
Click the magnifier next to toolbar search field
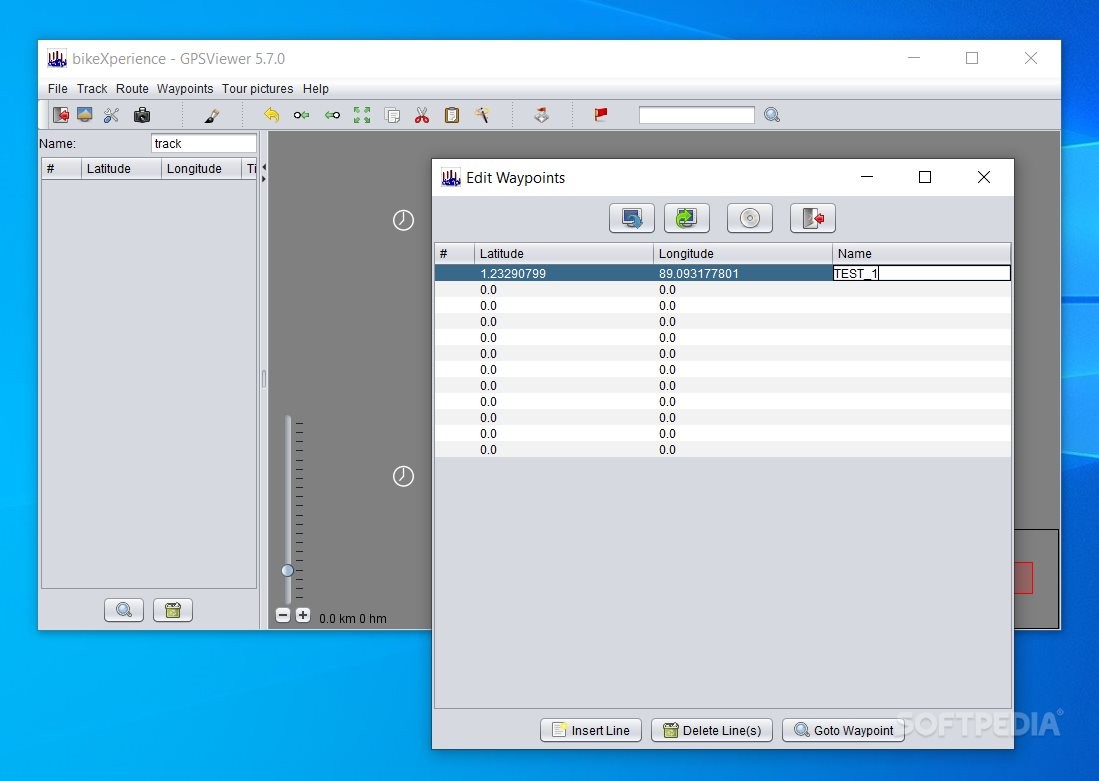(772, 115)
